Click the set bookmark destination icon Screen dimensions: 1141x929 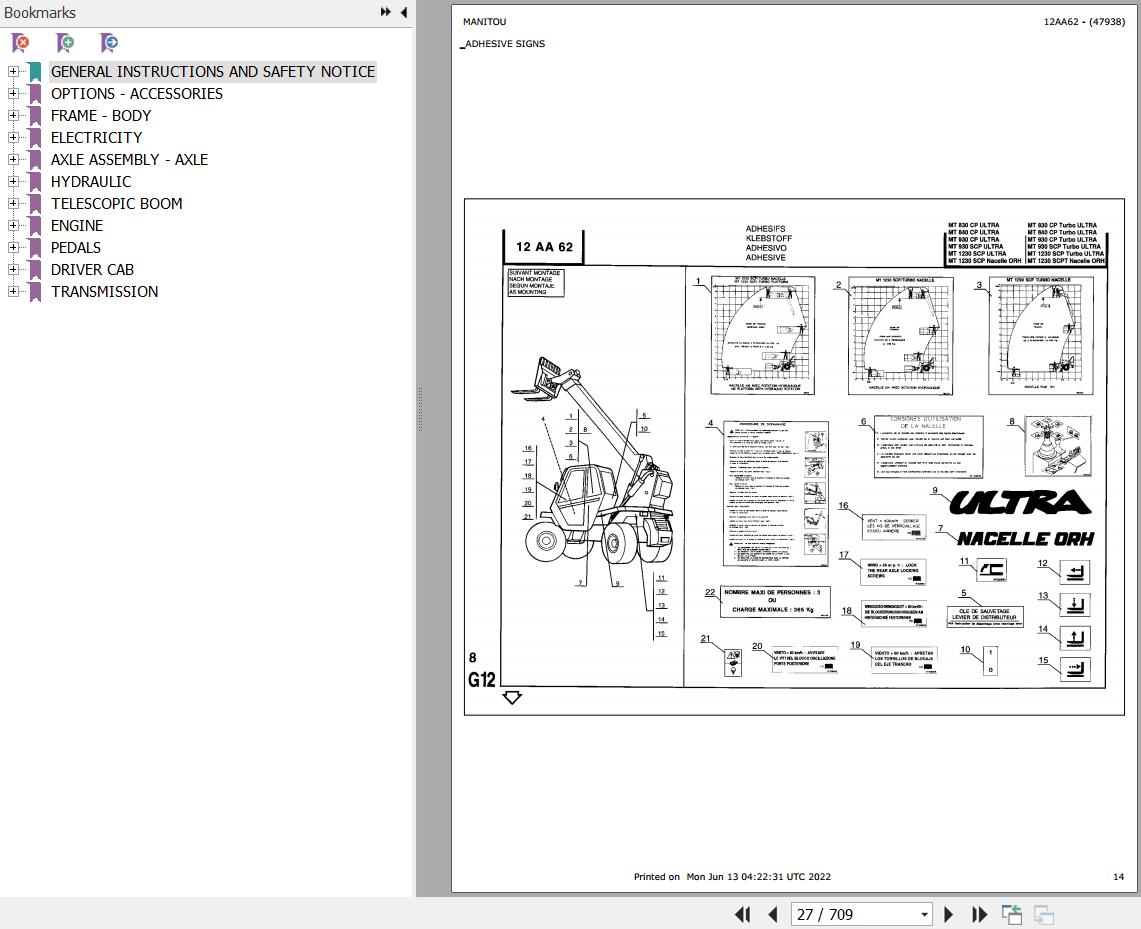tap(109, 43)
